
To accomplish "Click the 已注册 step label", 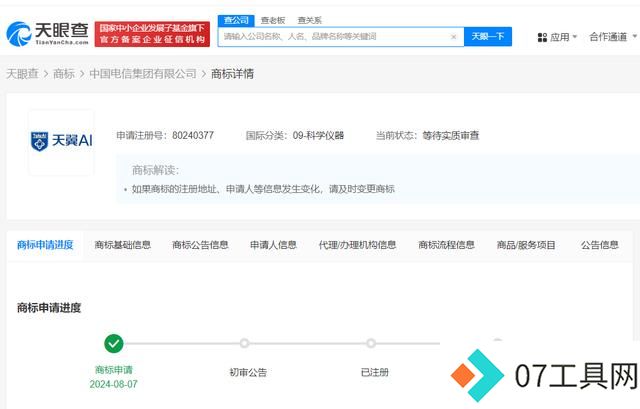I will pos(375,372).
